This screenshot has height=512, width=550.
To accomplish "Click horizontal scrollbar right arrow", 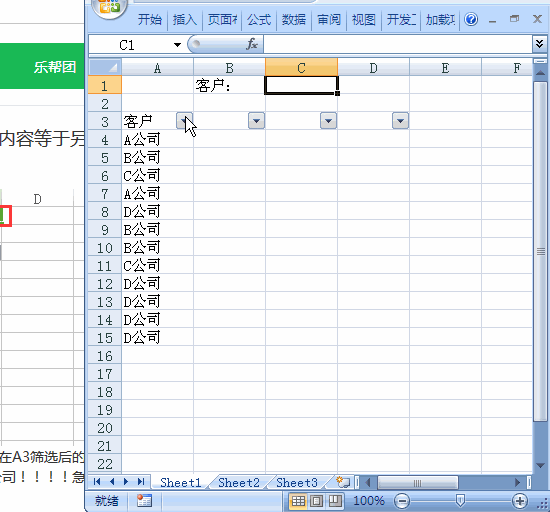I will [517, 483].
